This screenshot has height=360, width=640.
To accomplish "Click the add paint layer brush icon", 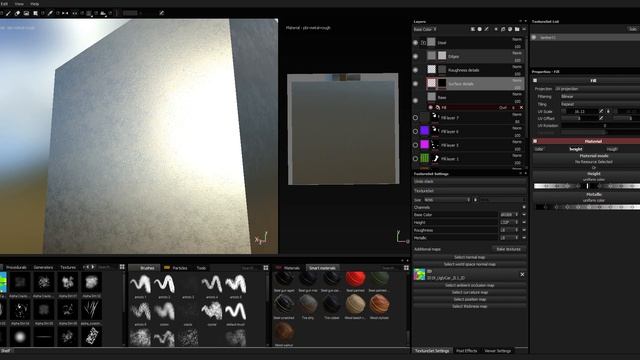I will tap(487, 29).
